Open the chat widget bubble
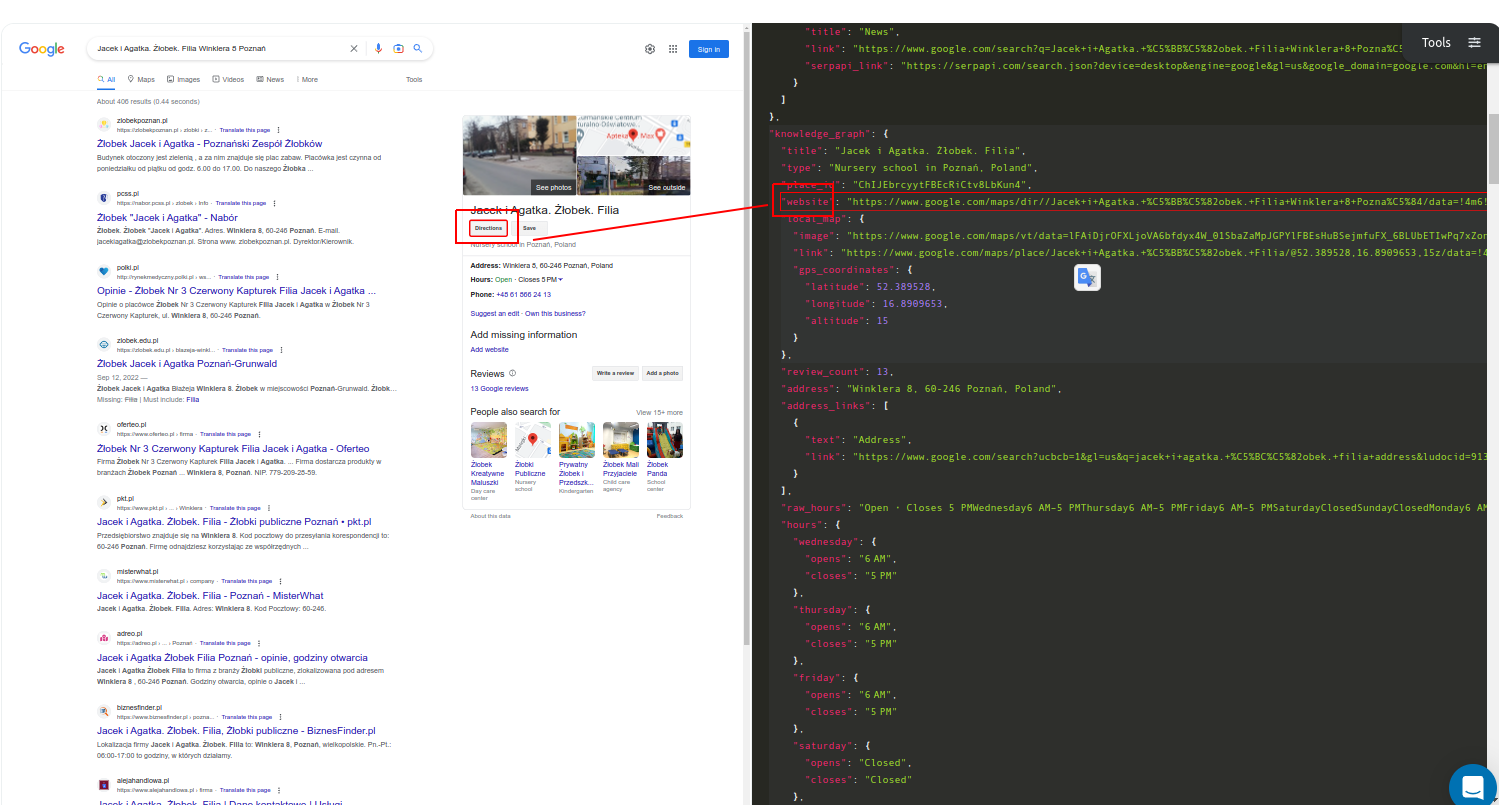Screen dimensions: 1499x805 [x=1472, y=786]
